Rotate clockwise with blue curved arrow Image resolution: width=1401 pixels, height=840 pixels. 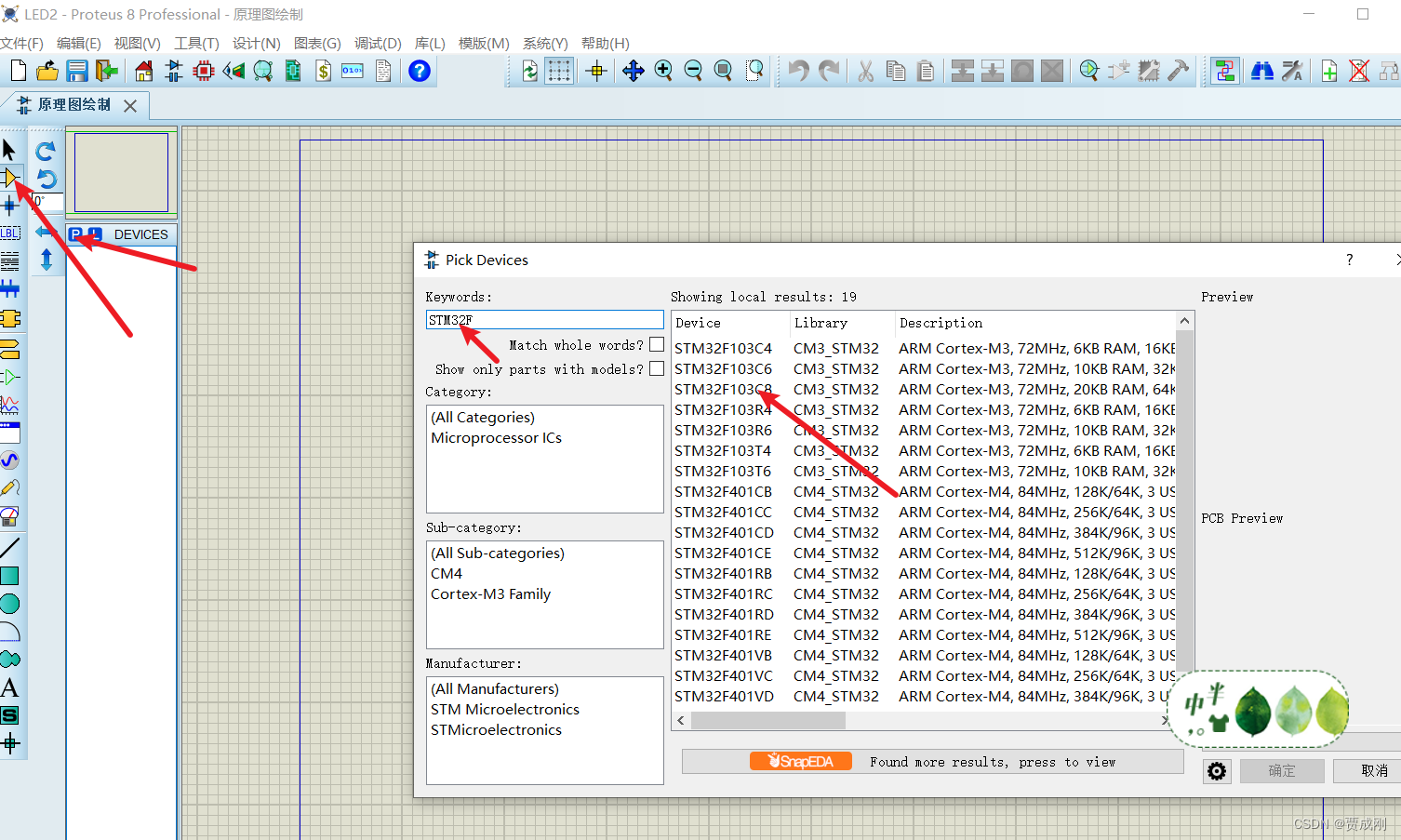click(46, 150)
